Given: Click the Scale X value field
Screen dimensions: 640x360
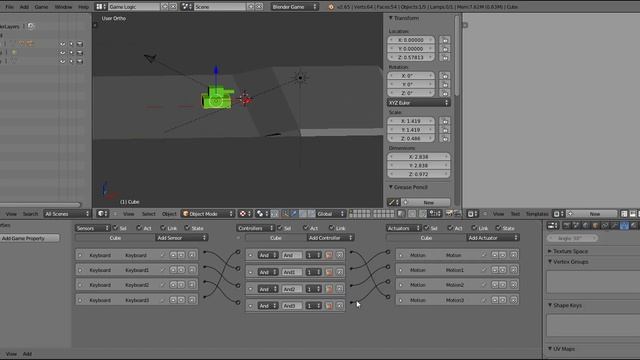Looking at the screenshot, I should click(x=411, y=121).
